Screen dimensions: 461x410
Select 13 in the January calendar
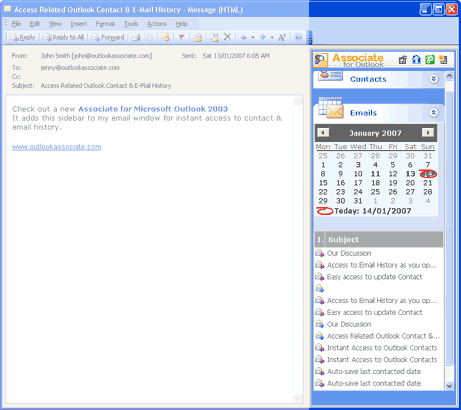coord(410,174)
